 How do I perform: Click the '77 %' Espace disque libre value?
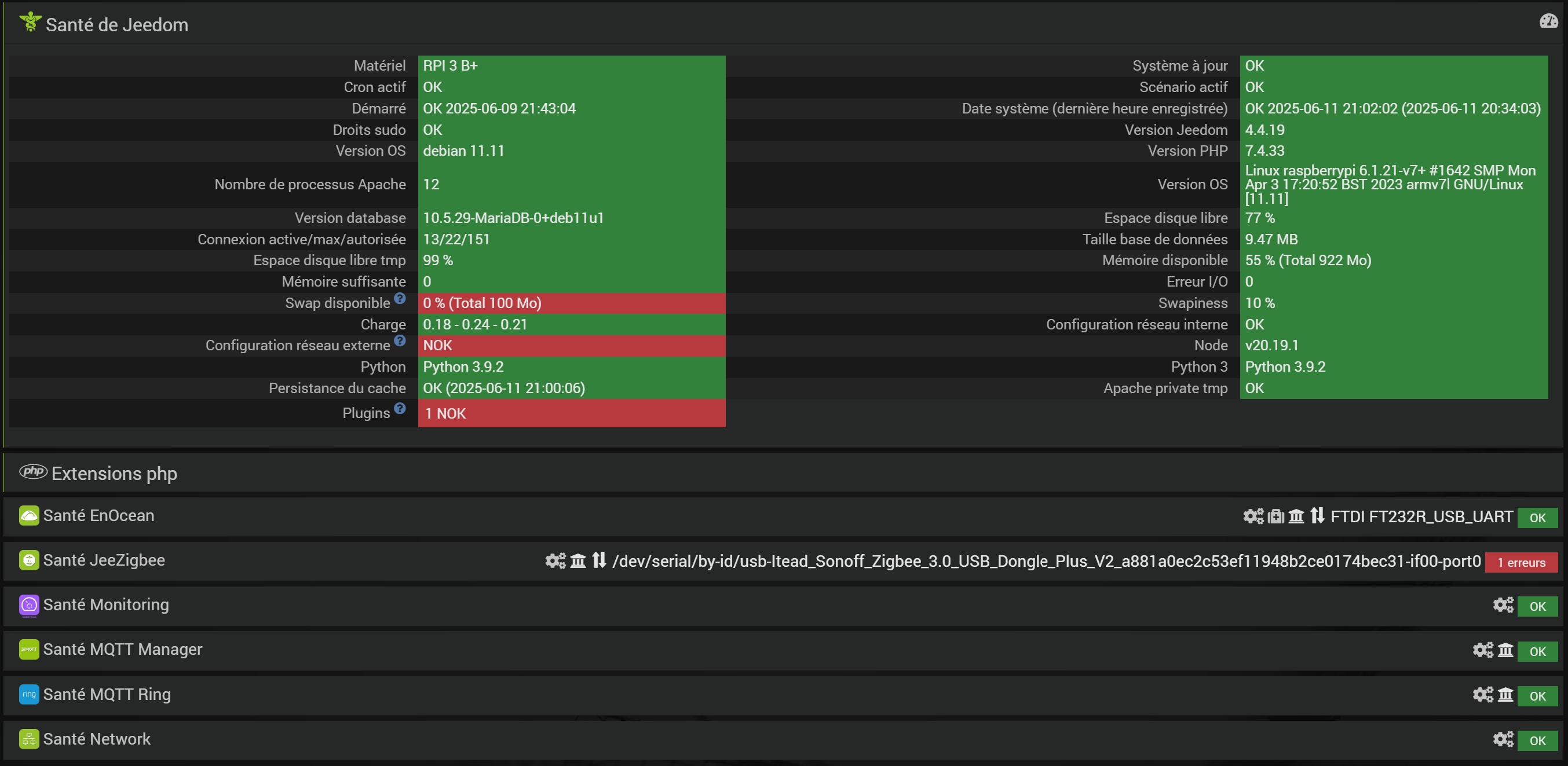tap(1260, 218)
